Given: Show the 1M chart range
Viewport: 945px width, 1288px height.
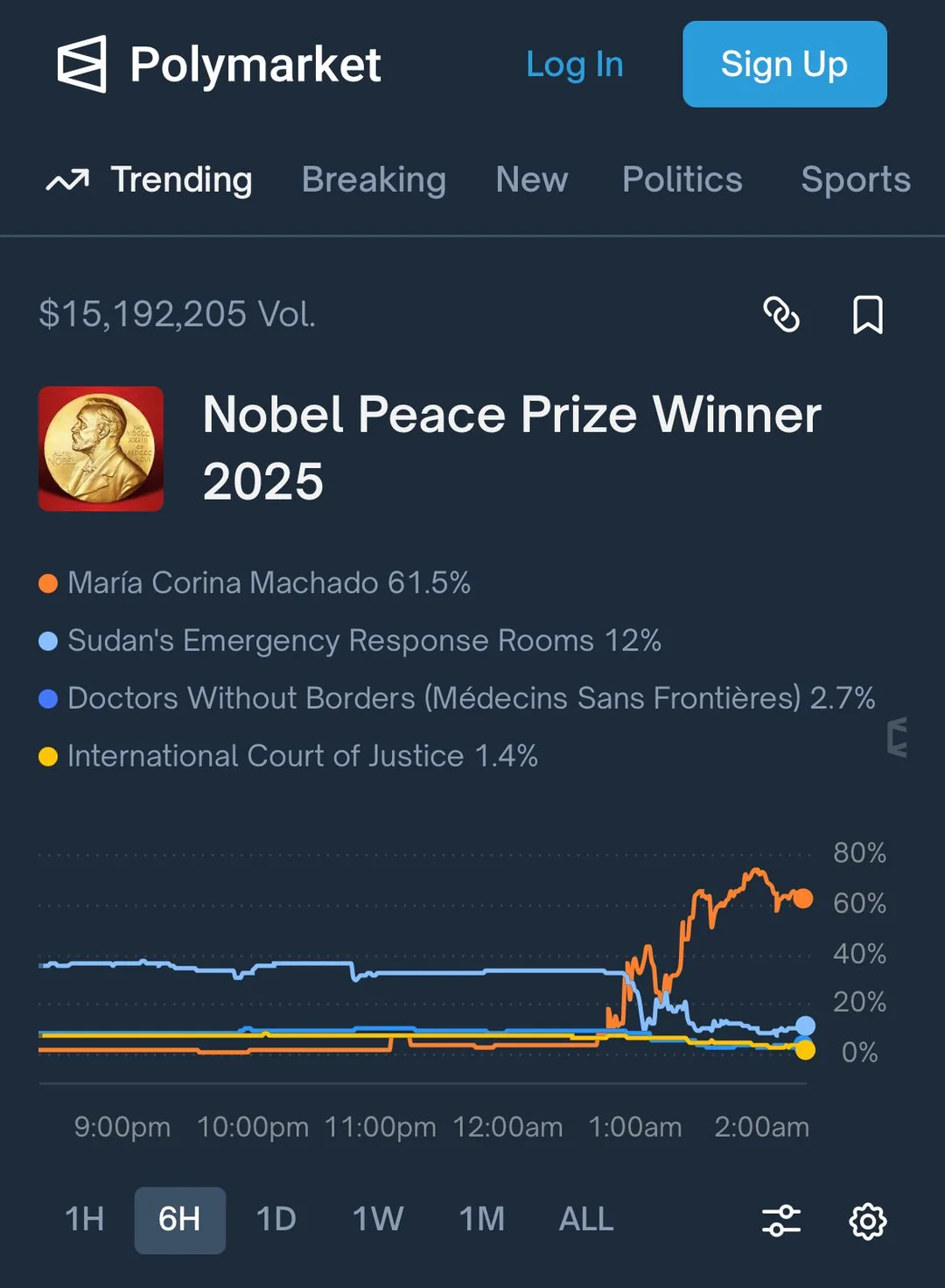Looking at the screenshot, I should pyautogui.click(x=481, y=1219).
